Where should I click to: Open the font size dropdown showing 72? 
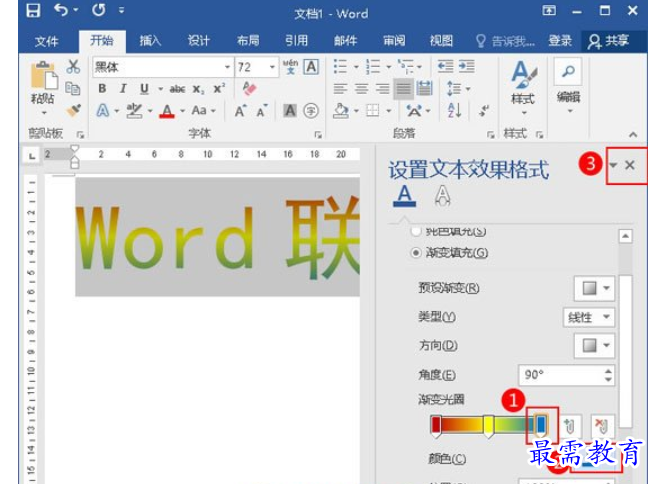click(x=272, y=67)
